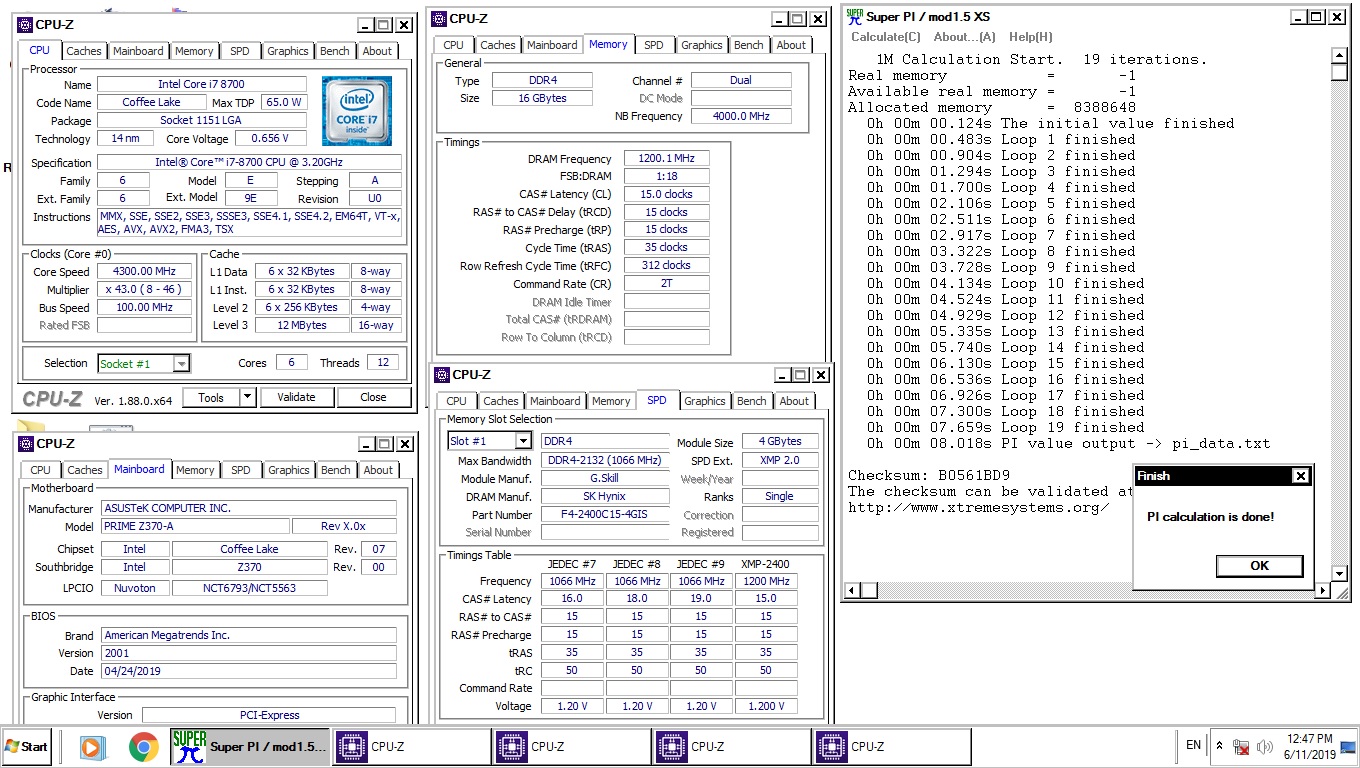Click the Module Manuf. G.Skill field
The image size is (1360, 768).
(604, 479)
